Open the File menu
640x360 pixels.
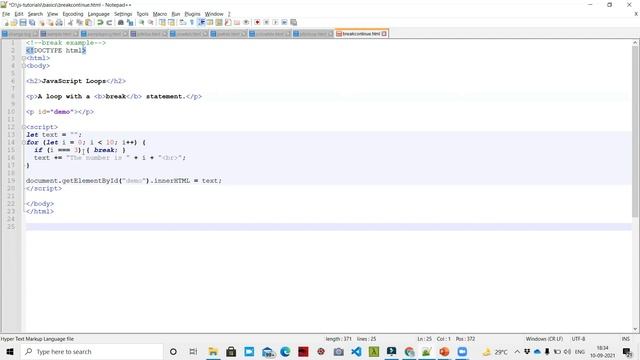[x=6, y=14]
